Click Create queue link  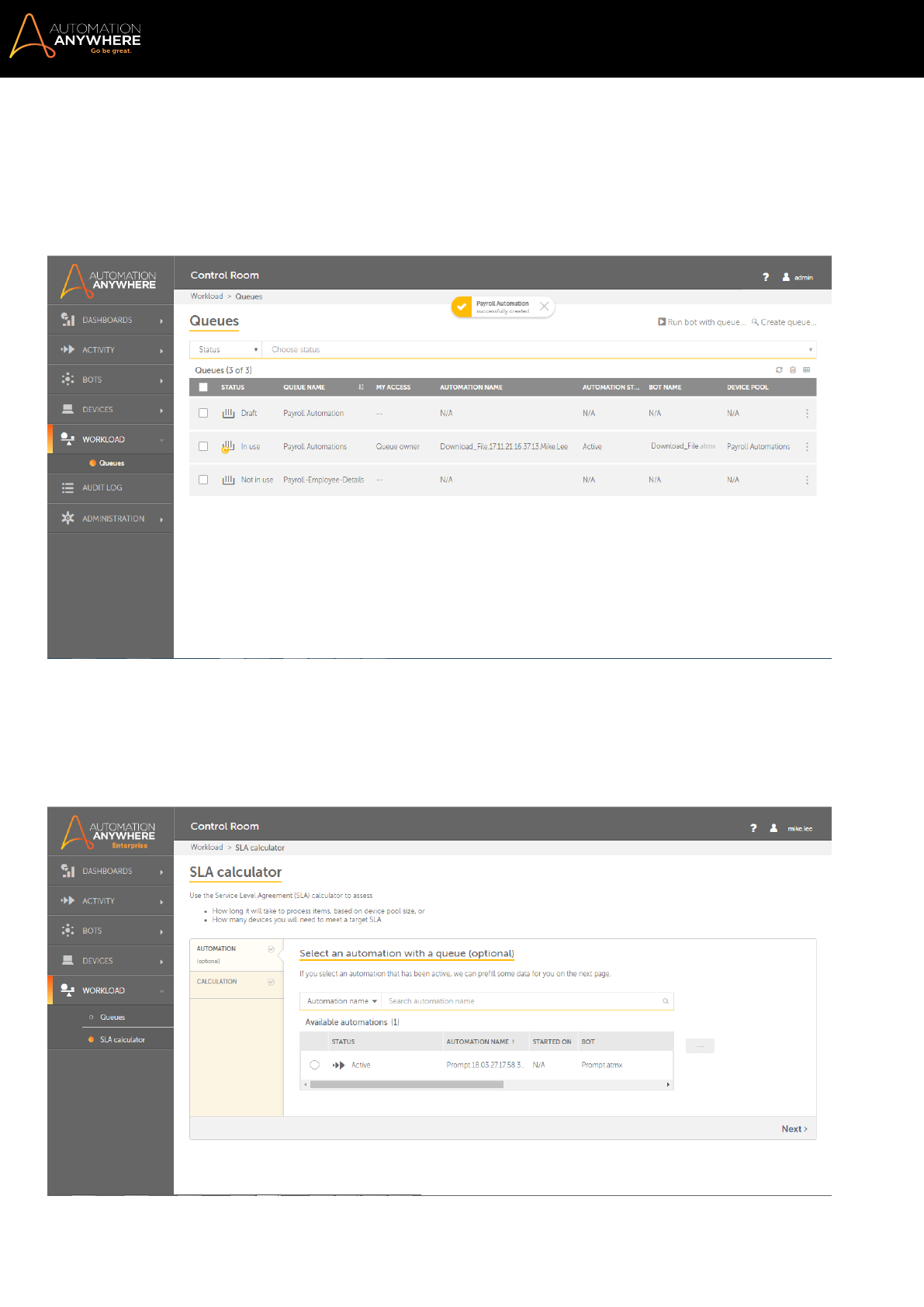(784, 322)
